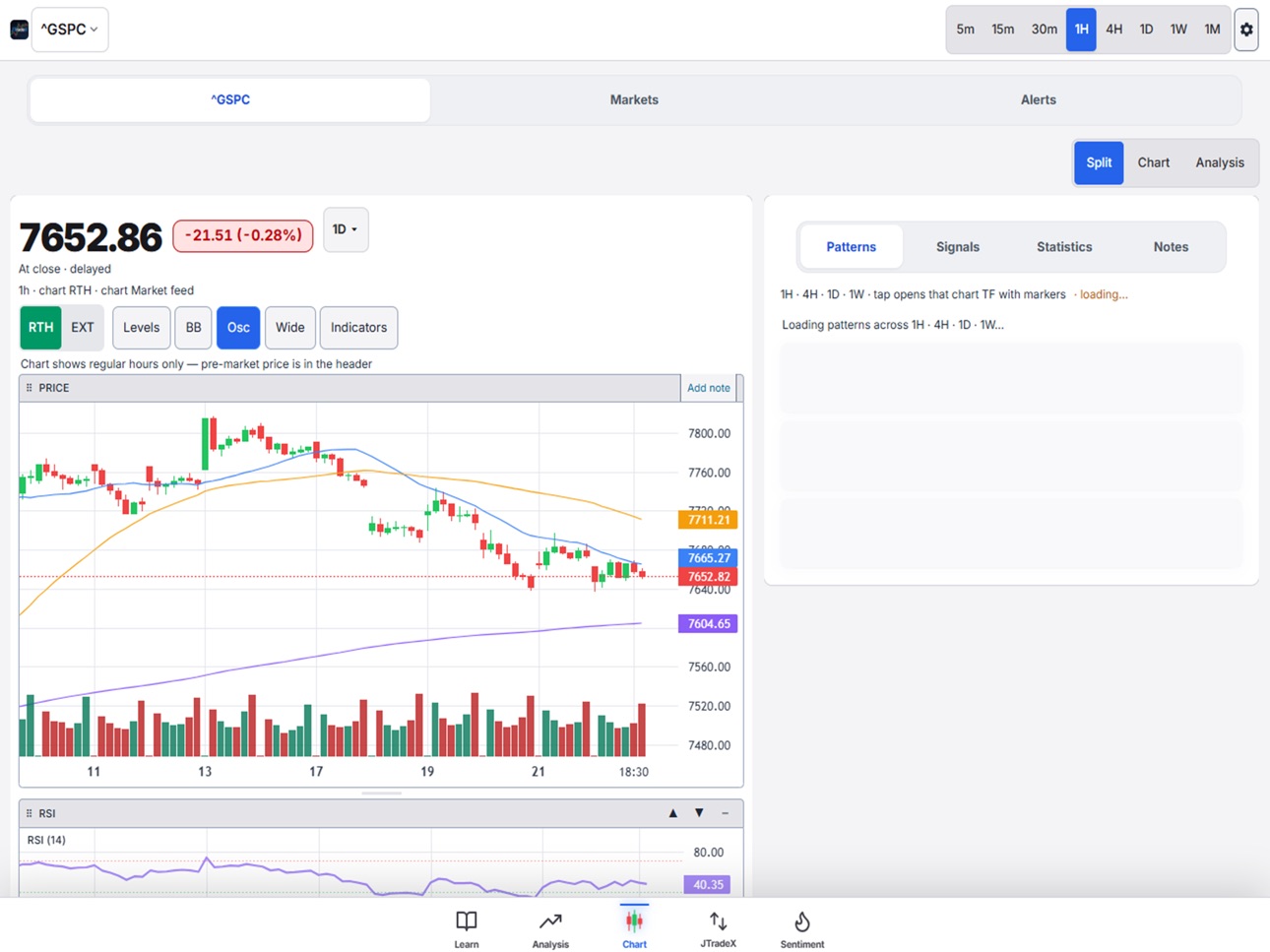The image size is (1270, 952).
Task: Open JTradeX trading arrows icon
Action: (718, 928)
